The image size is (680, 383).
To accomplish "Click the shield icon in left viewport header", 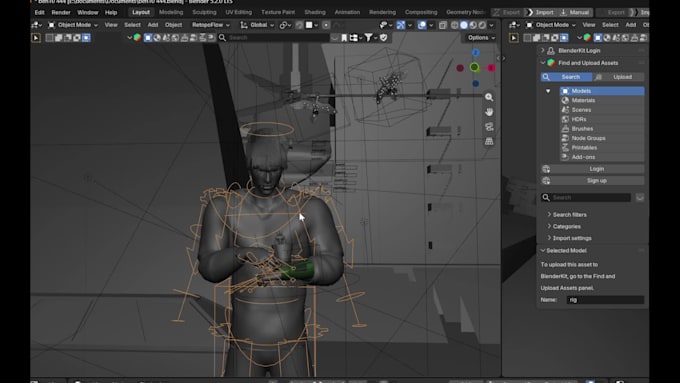I will point(383,38).
